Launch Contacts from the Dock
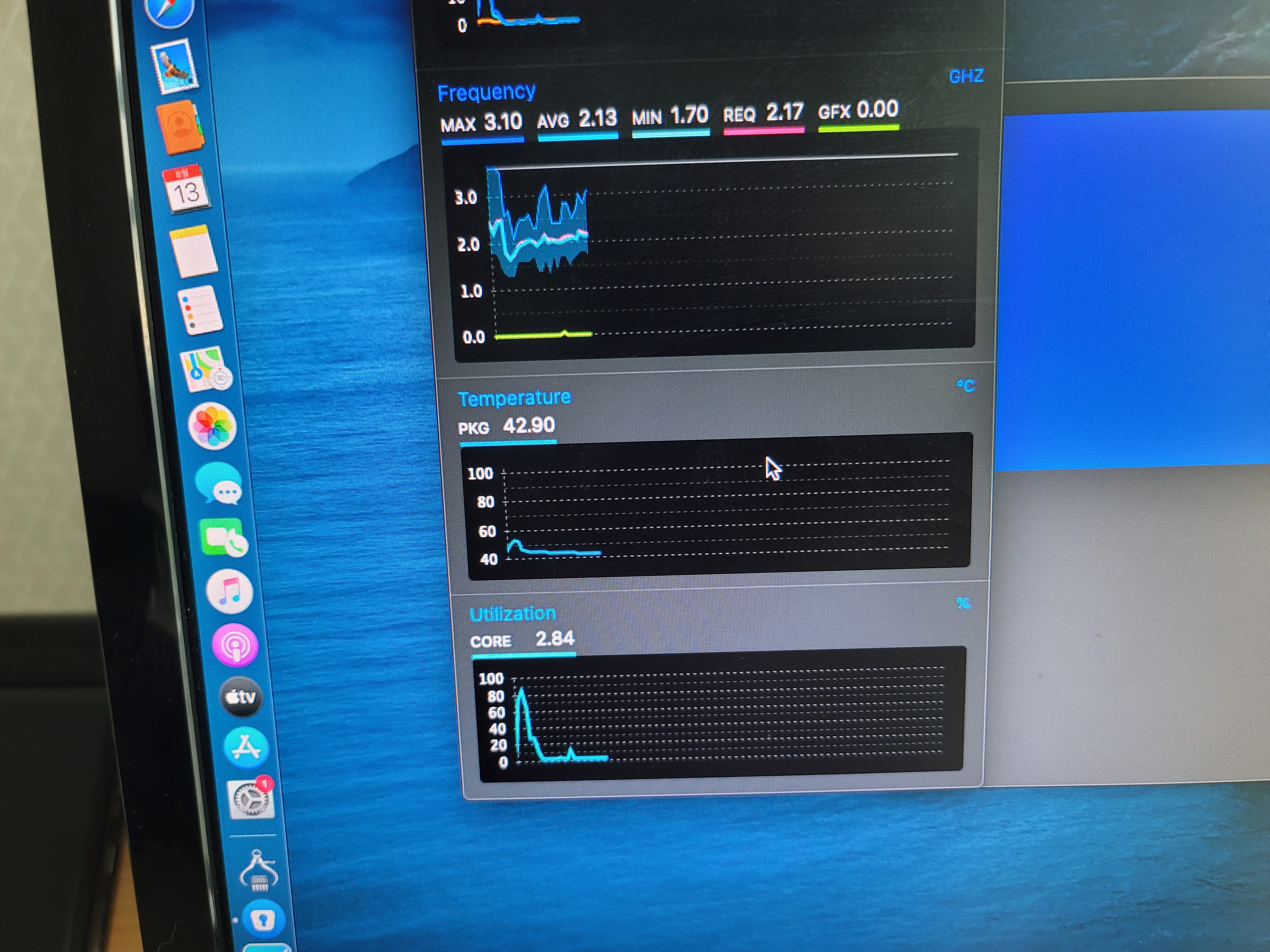The image size is (1270, 952). pos(180,127)
